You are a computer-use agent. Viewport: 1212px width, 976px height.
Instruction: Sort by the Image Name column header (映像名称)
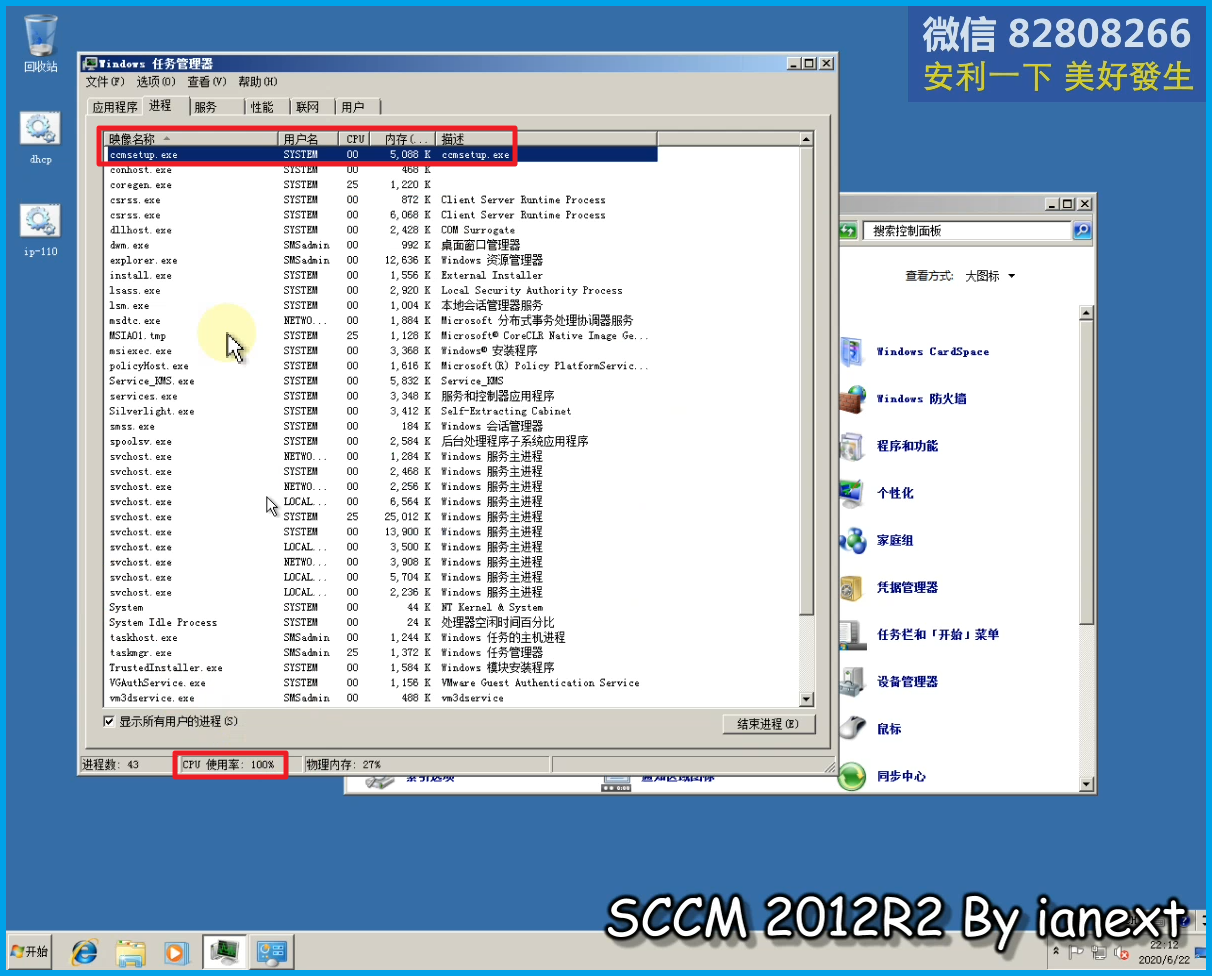pos(190,139)
